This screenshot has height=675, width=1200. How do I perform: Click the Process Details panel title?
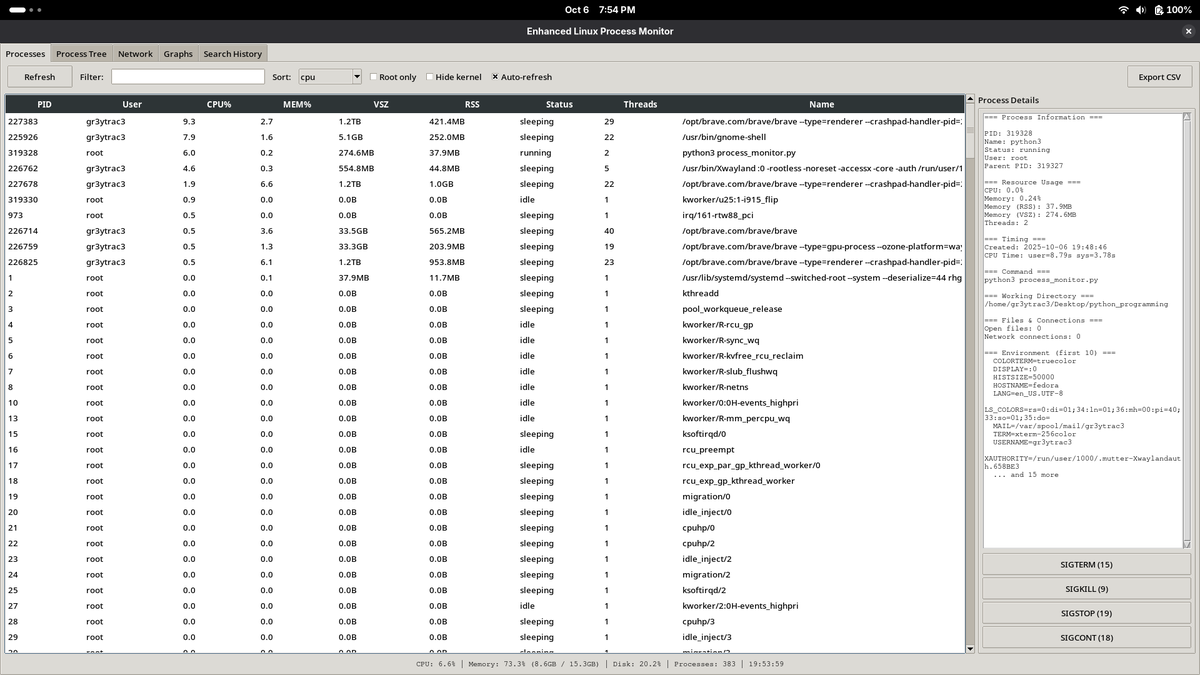[1008, 100]
